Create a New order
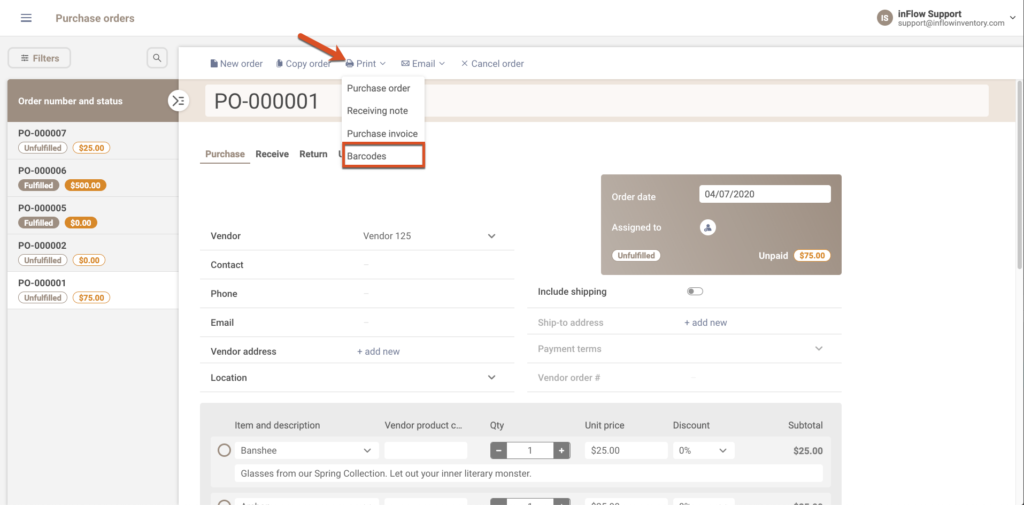This screenshot has height=505, width=1024. pos(236,63)
